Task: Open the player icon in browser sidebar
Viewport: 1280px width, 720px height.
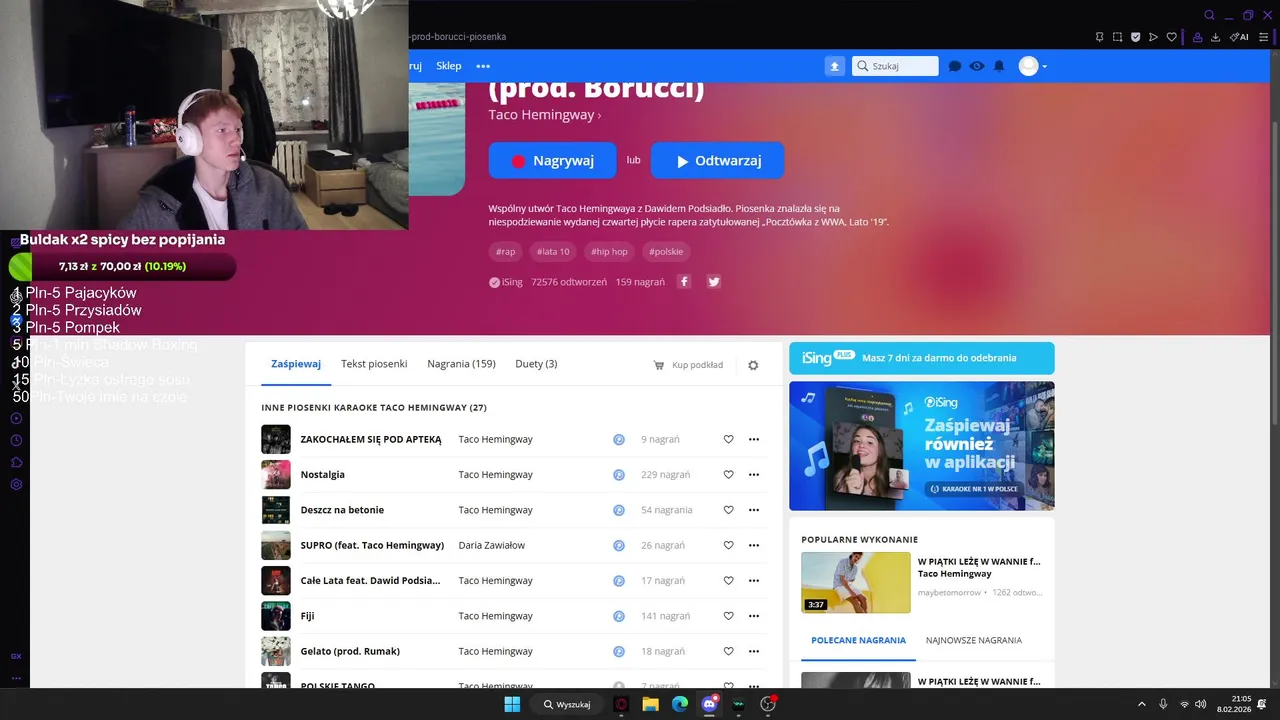Action: click(16, 418)
